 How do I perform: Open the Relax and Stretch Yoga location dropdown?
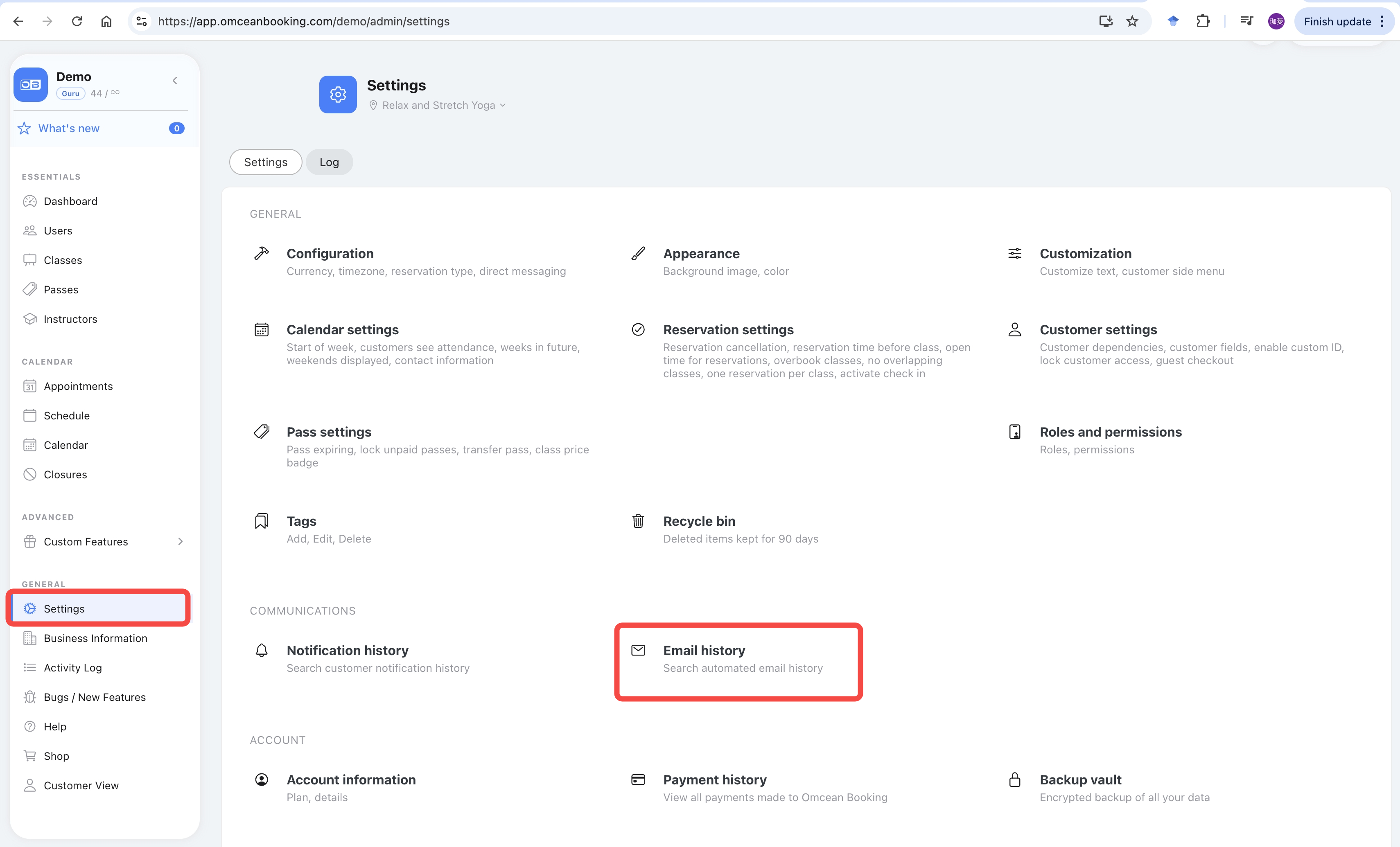tap(438, 106)
